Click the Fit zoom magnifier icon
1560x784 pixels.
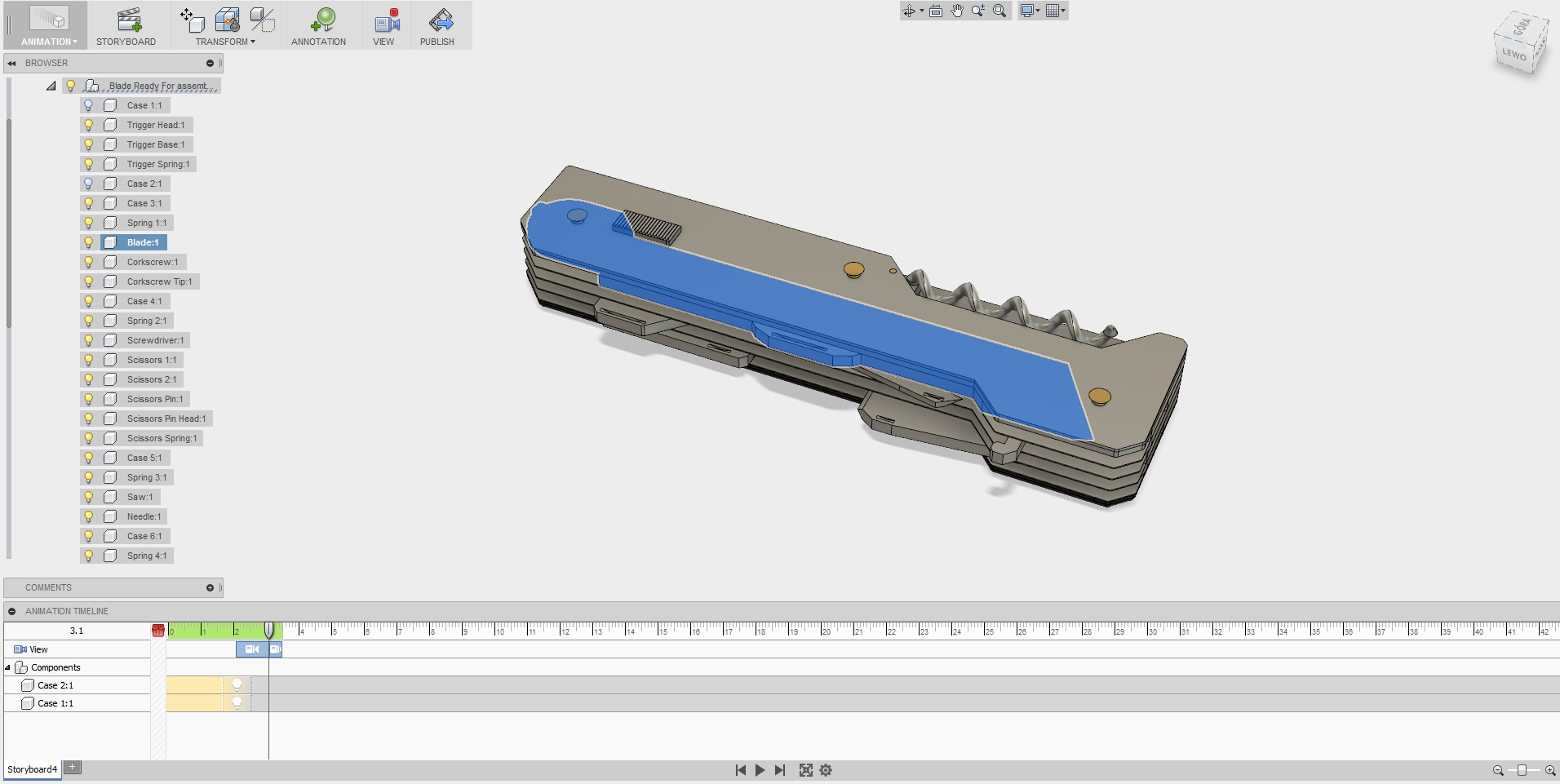(x=999, y=11)
